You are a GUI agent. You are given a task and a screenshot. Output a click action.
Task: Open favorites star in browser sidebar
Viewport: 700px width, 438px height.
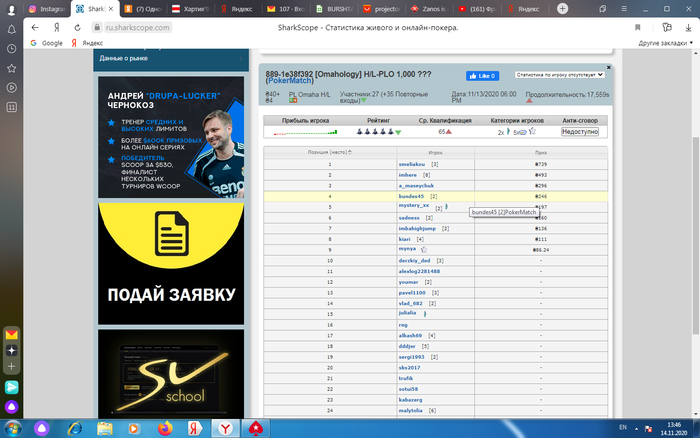tap(12, 68)
